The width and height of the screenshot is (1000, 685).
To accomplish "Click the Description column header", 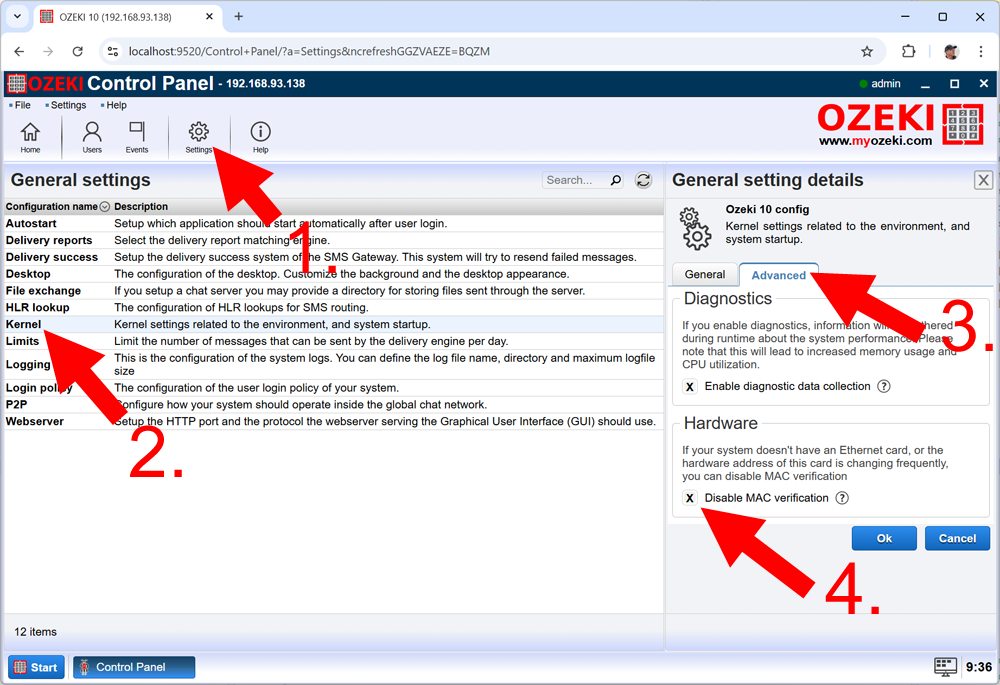I will click(x=141, y=207).
